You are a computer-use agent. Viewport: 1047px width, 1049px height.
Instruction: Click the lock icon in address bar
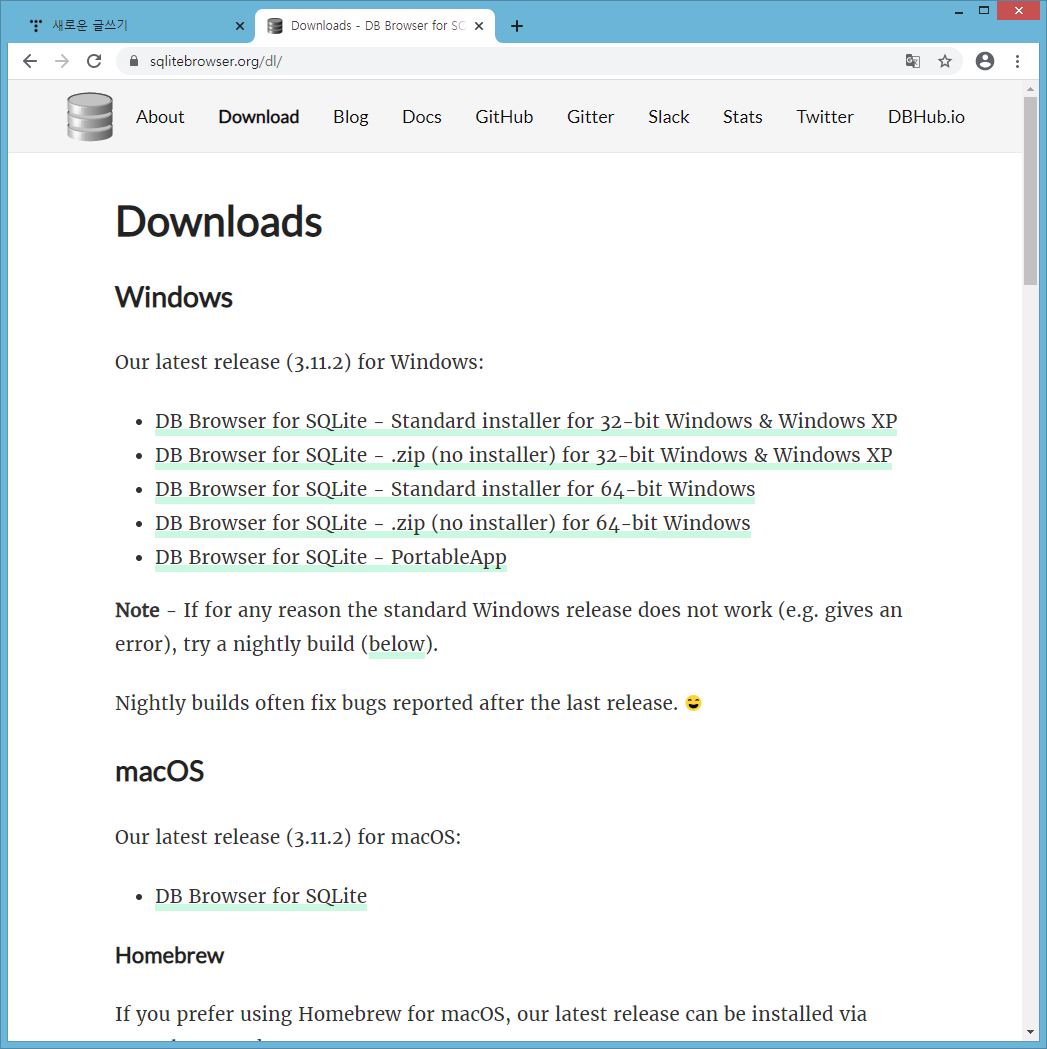[x=134, y=62]
